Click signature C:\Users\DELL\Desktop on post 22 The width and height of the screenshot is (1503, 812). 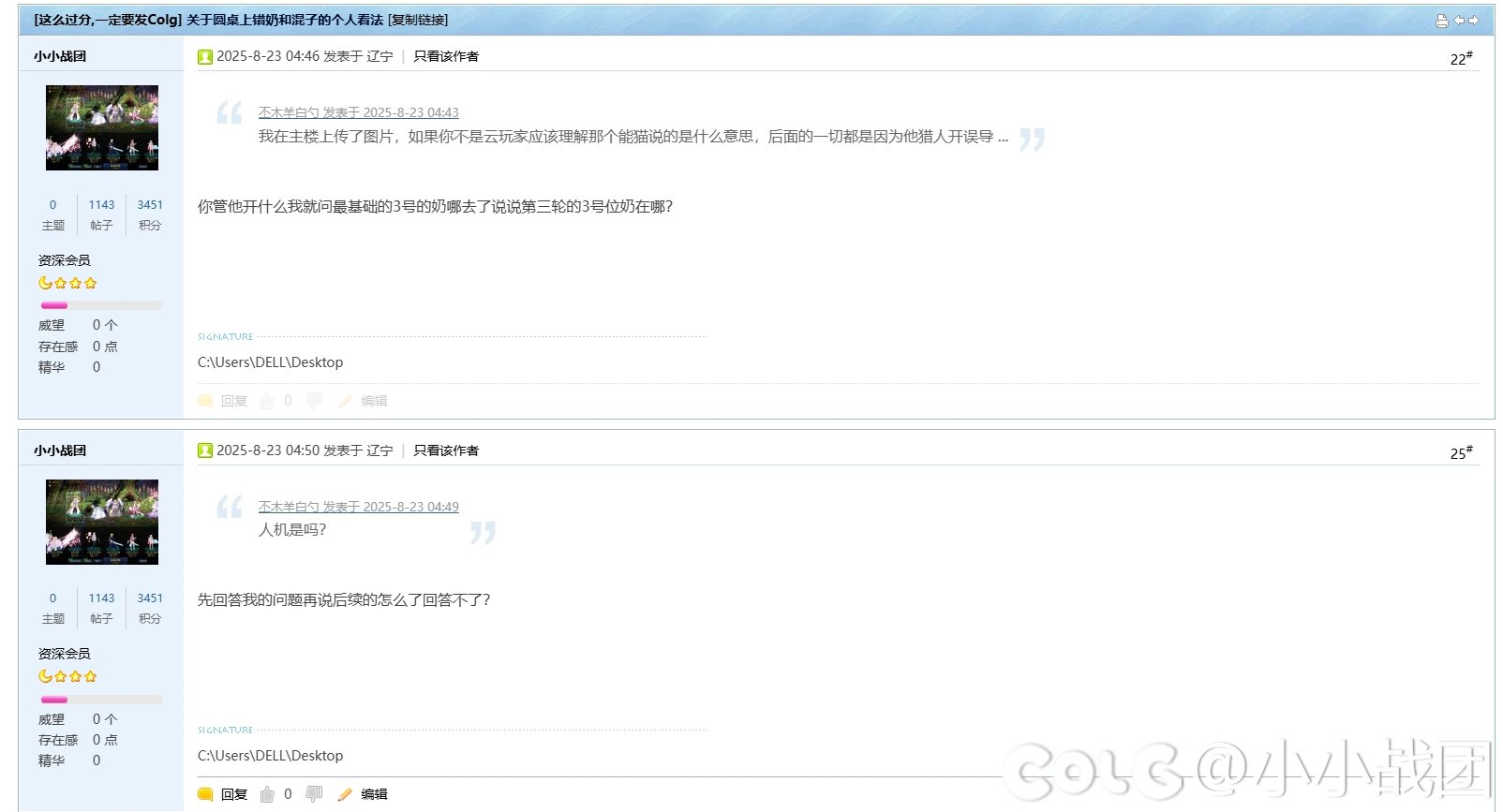(270, 362)
